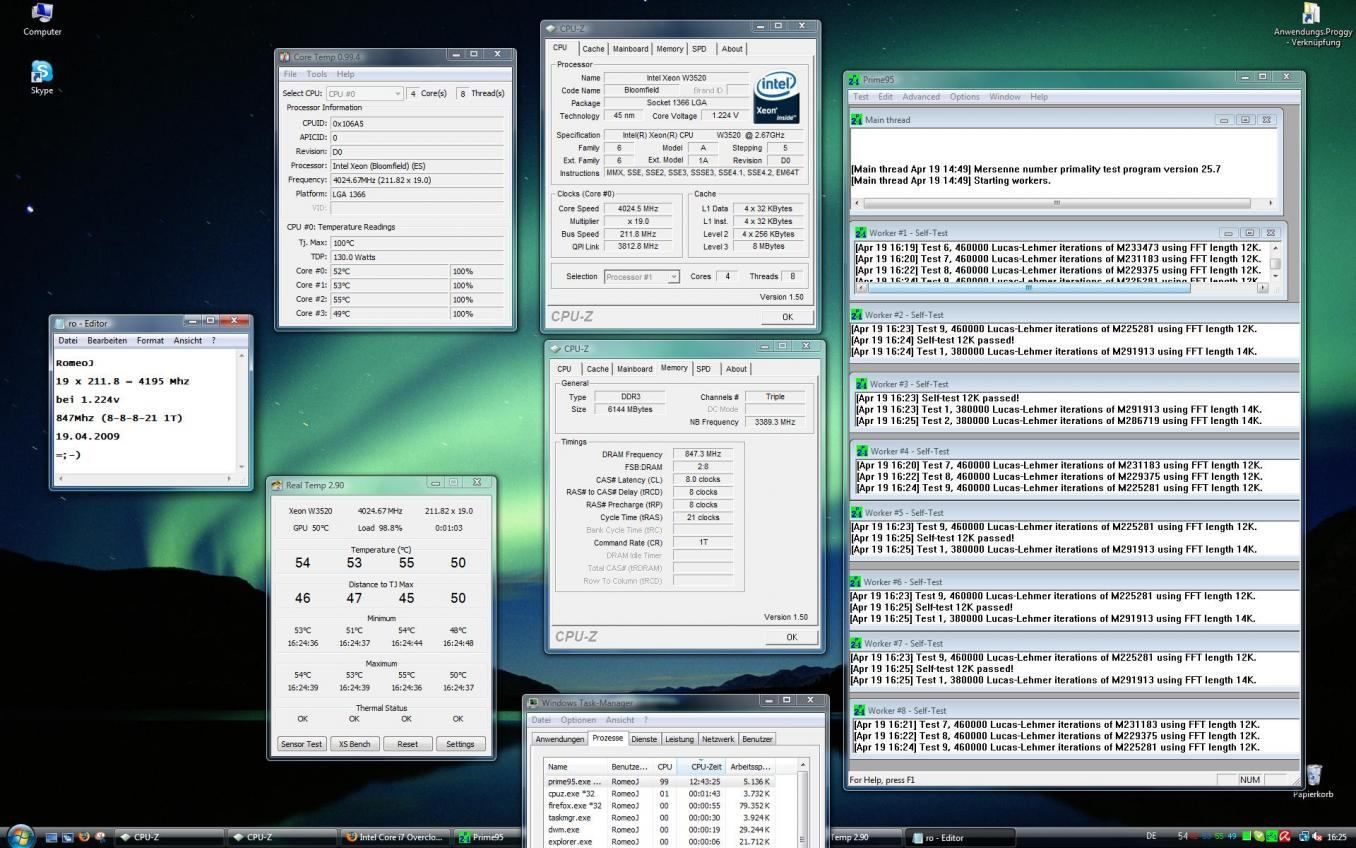Open the Anwendungs.Proggy shortcut on the desktop
This screenshot has height=848, width=1356.
(1311, 26)
